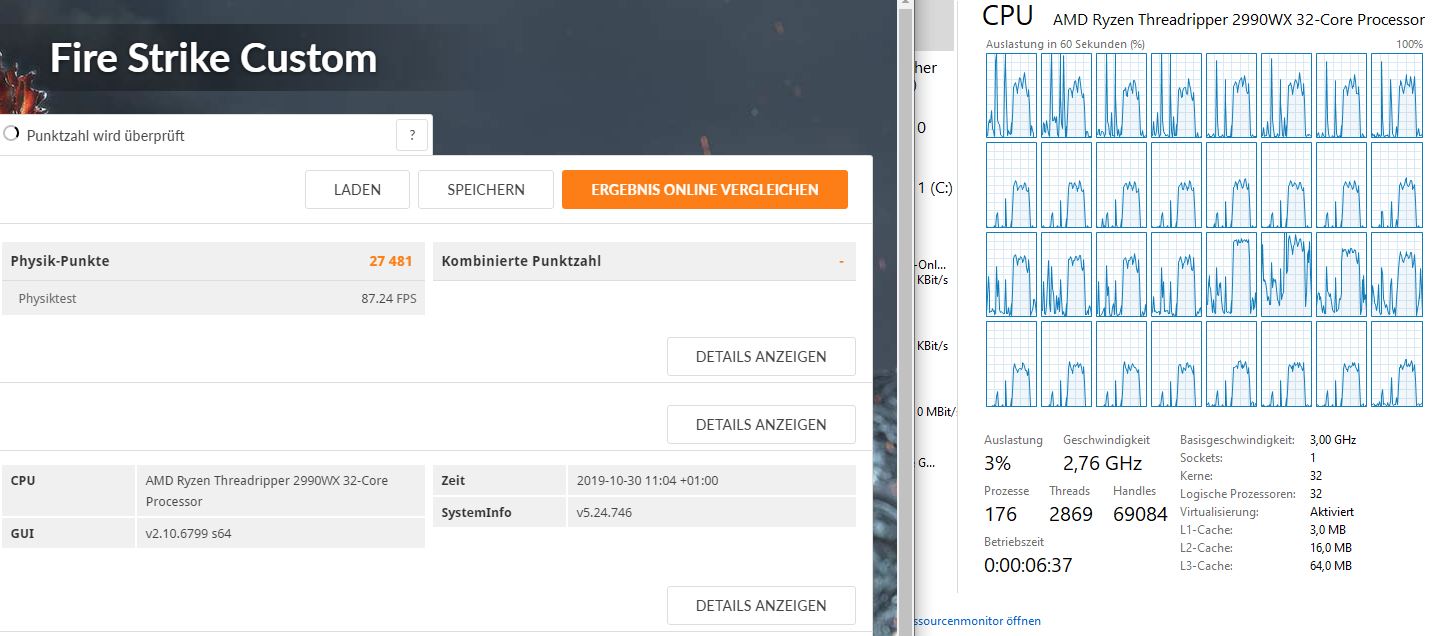Image resolution: width=1433 pixels, height=636 pixels.
Task: Click 'Auslastung in 60 Sekunden (%)' graph caption
Action: click(x=1065, y=44)
